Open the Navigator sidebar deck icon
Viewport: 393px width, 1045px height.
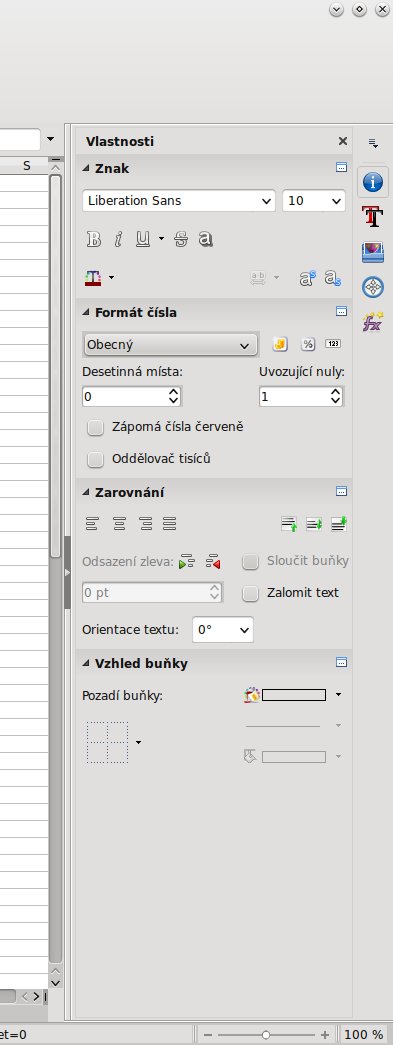373,287
